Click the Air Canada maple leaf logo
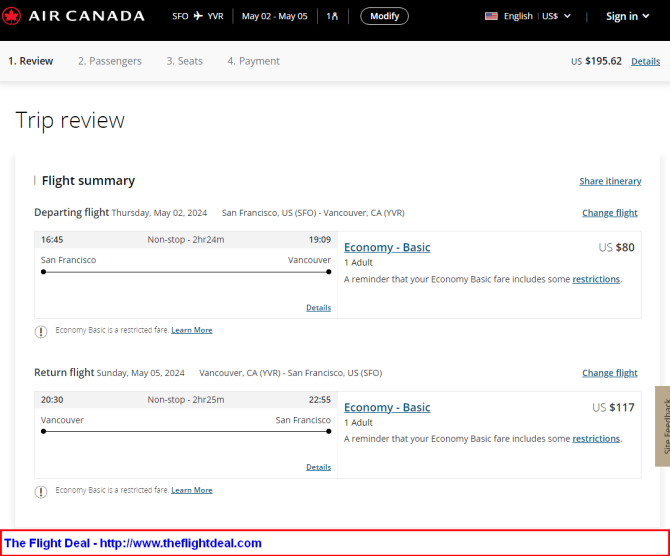The image size is (670, 556). point(11,16)
